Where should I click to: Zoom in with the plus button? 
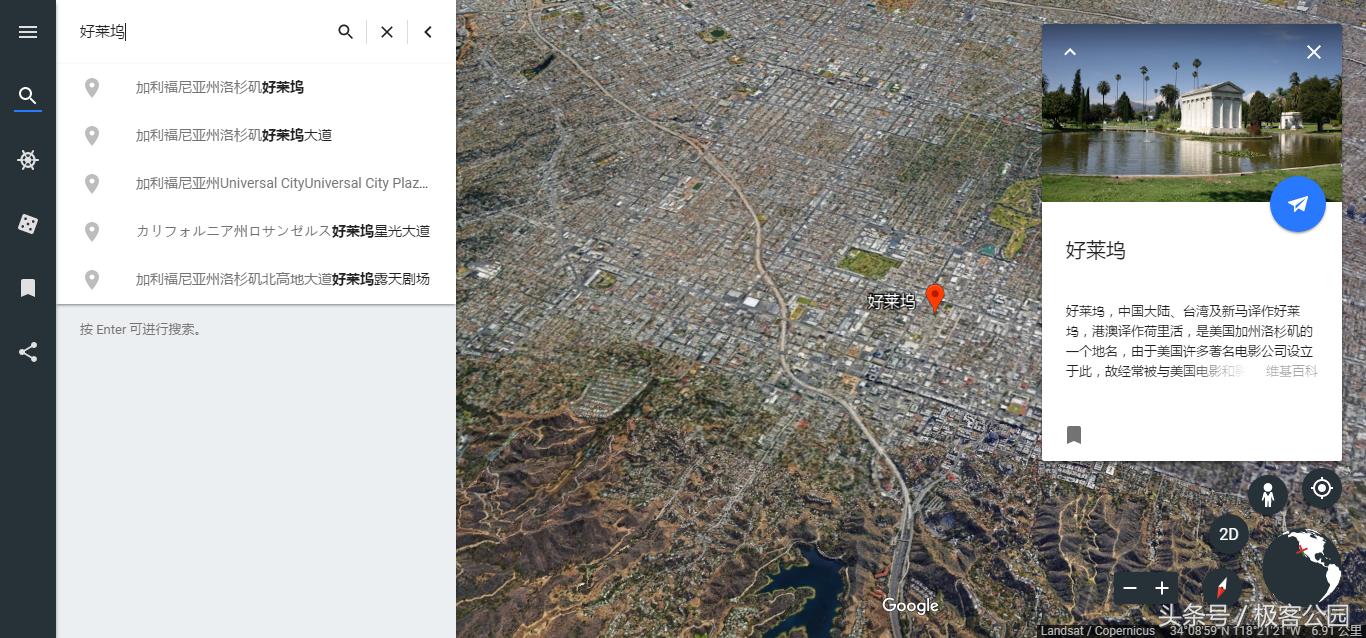[x=1162, y=588]
